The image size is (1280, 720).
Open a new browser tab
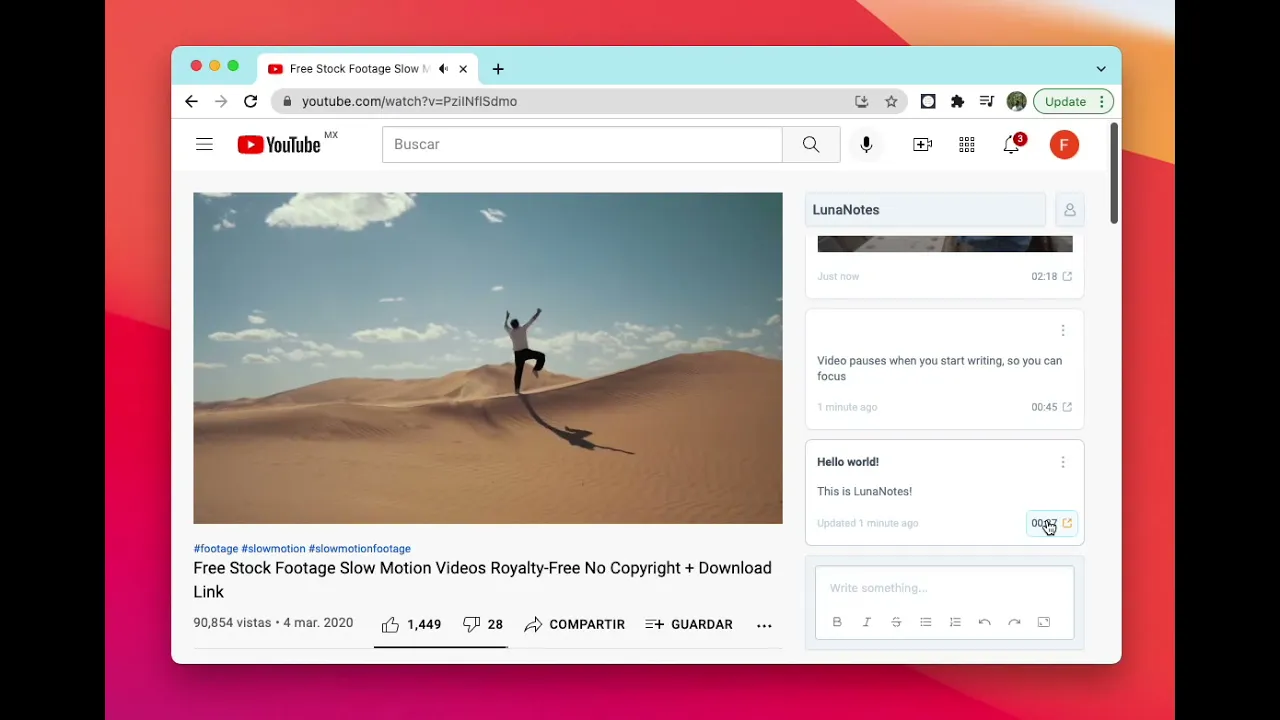click(498, 69)
